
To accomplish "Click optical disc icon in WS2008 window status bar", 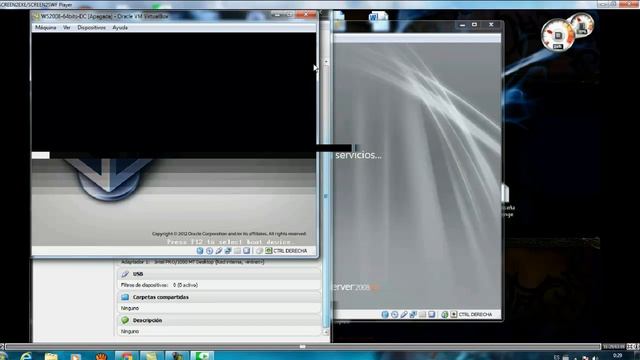I will (x=209, y=251).
